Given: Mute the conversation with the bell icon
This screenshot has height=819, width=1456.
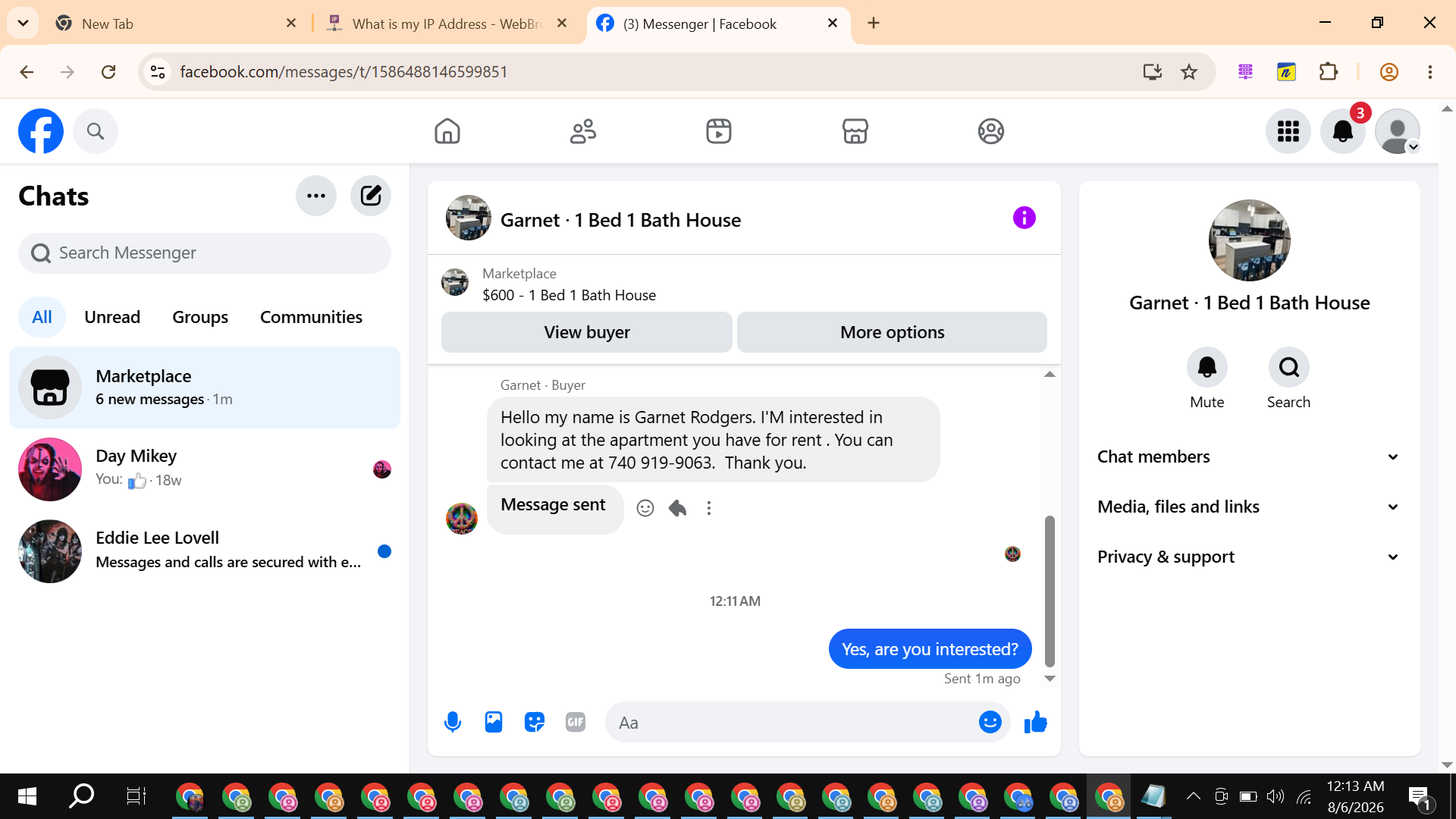Looking at the screenshot, I should coord(1207,368).
